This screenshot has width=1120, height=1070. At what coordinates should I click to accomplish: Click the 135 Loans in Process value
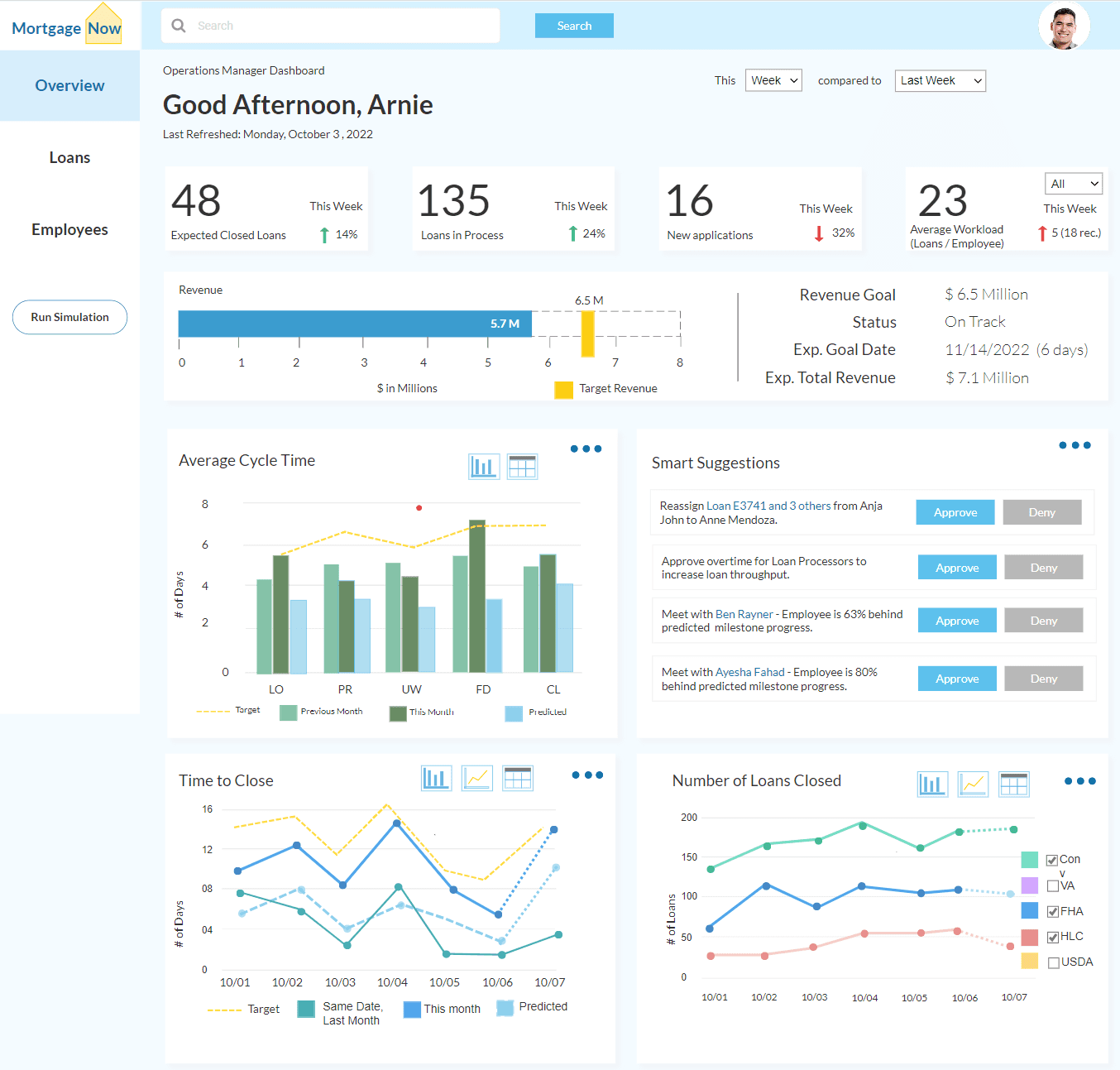coord(453,201)
